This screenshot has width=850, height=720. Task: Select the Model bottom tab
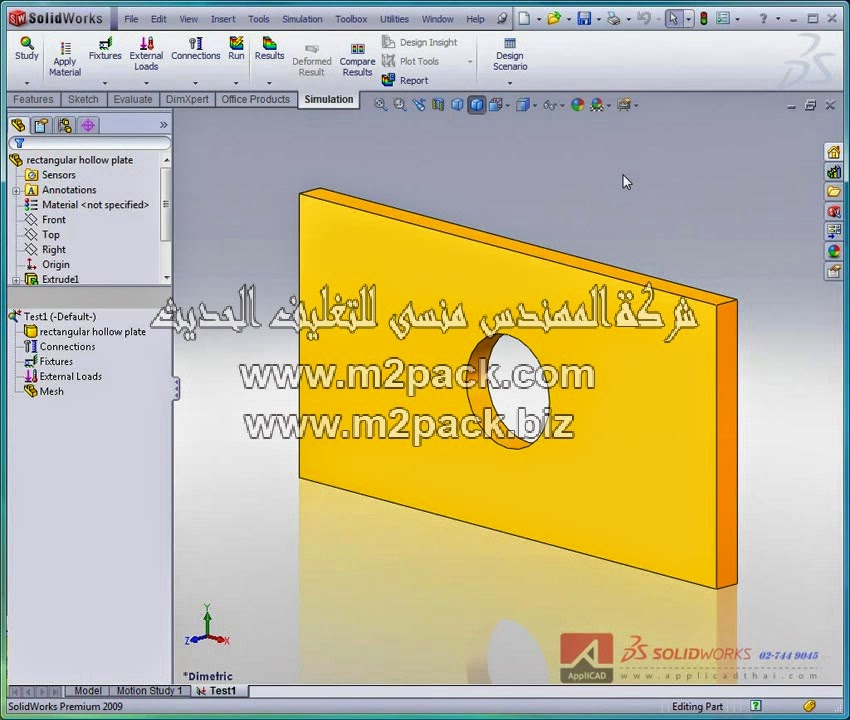(x=87, y=691)
